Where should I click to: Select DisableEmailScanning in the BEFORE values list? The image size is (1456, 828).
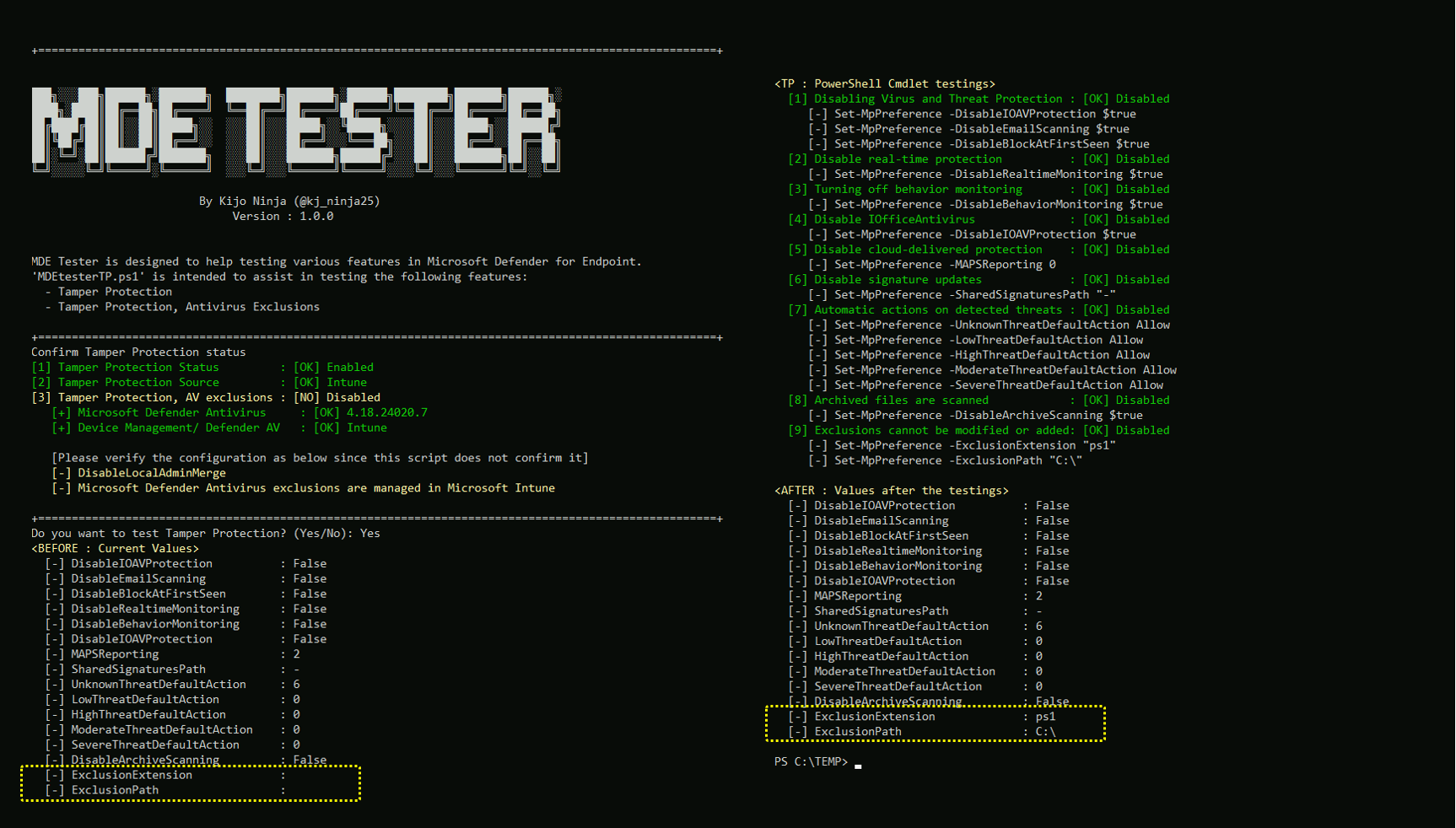[186, 579]
